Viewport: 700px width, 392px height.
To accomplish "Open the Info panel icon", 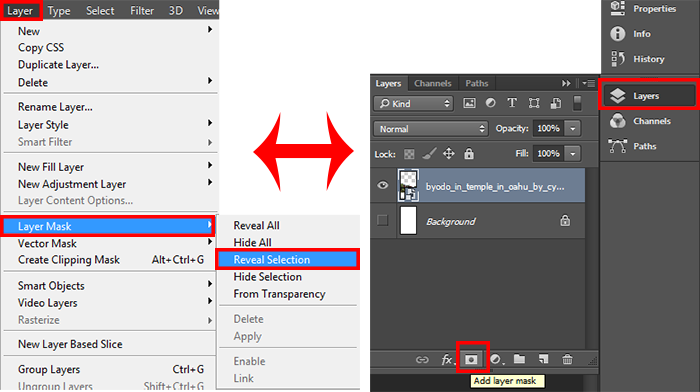I will click(x=617, y=33).
